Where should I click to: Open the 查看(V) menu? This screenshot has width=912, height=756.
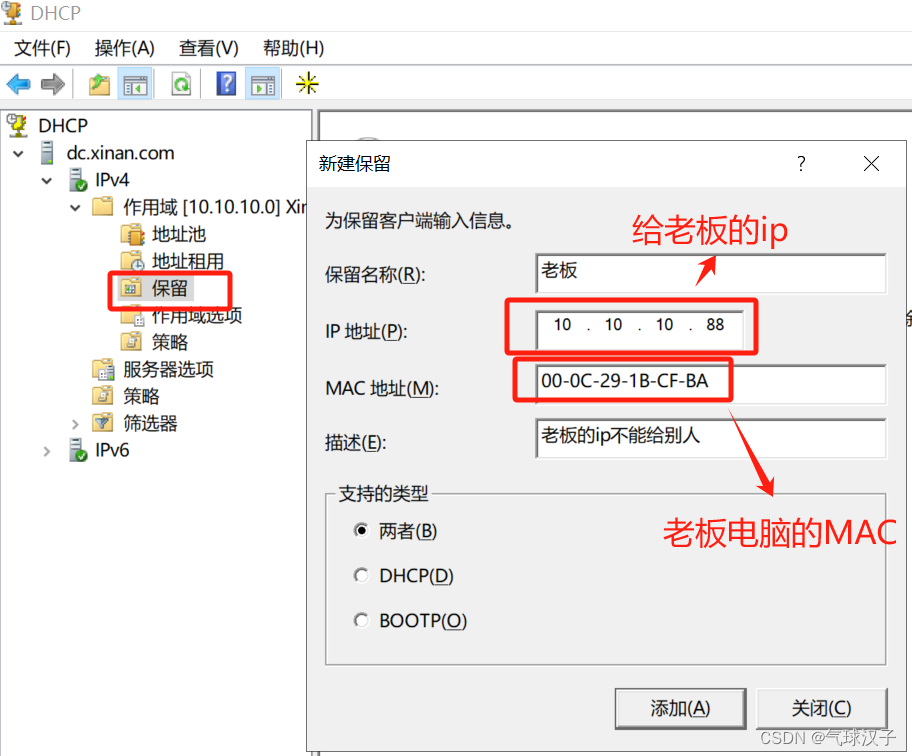(208, 47)
